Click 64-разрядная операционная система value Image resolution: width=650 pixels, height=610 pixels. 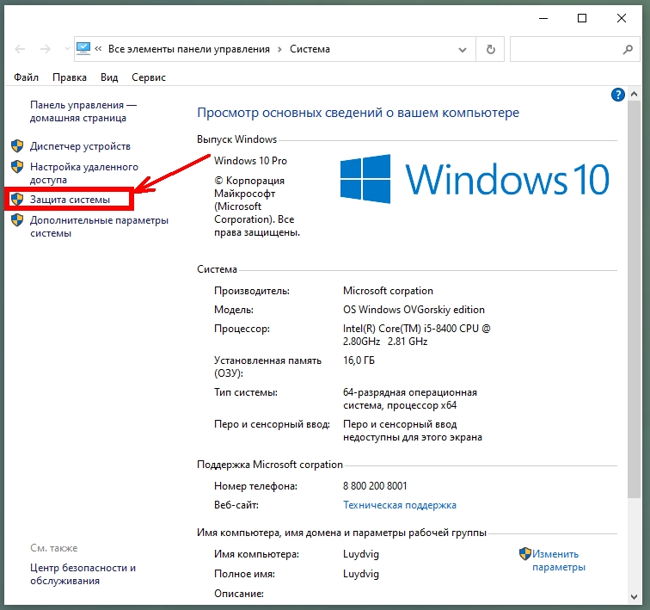tap(410, 399)
